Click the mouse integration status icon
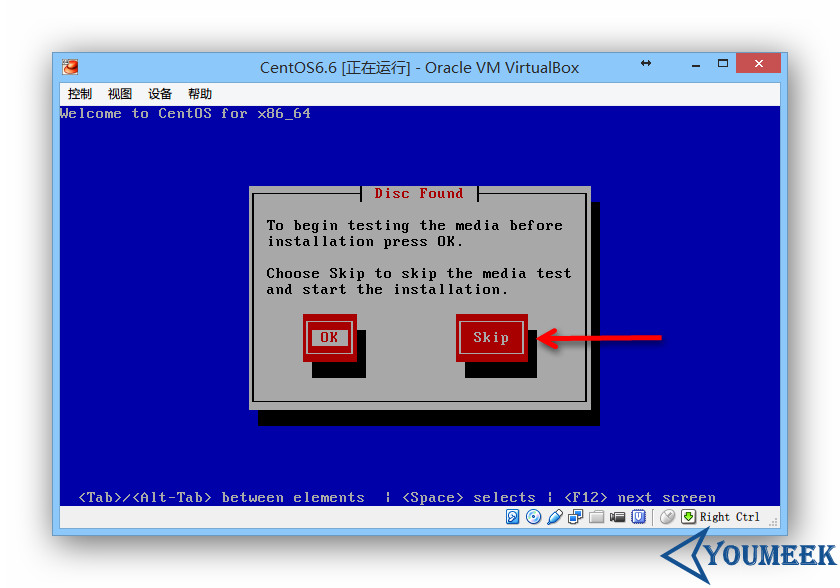Screen dimensions: 840x588 (666, 517)
